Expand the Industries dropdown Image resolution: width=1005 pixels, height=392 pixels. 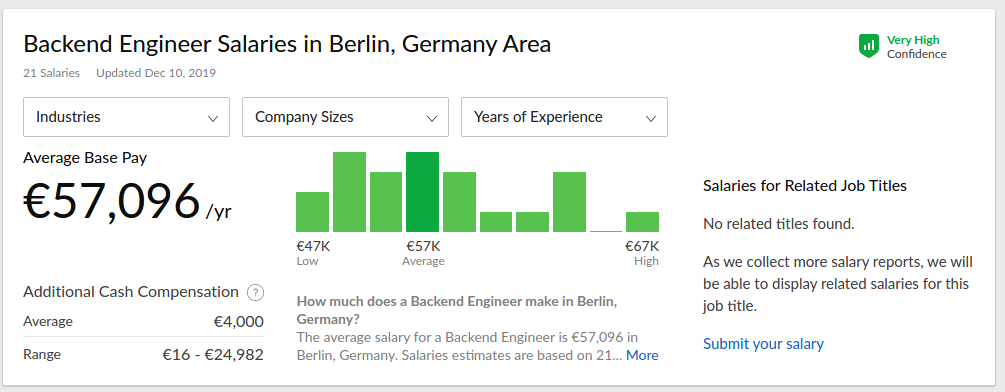[x=126, y=117]
